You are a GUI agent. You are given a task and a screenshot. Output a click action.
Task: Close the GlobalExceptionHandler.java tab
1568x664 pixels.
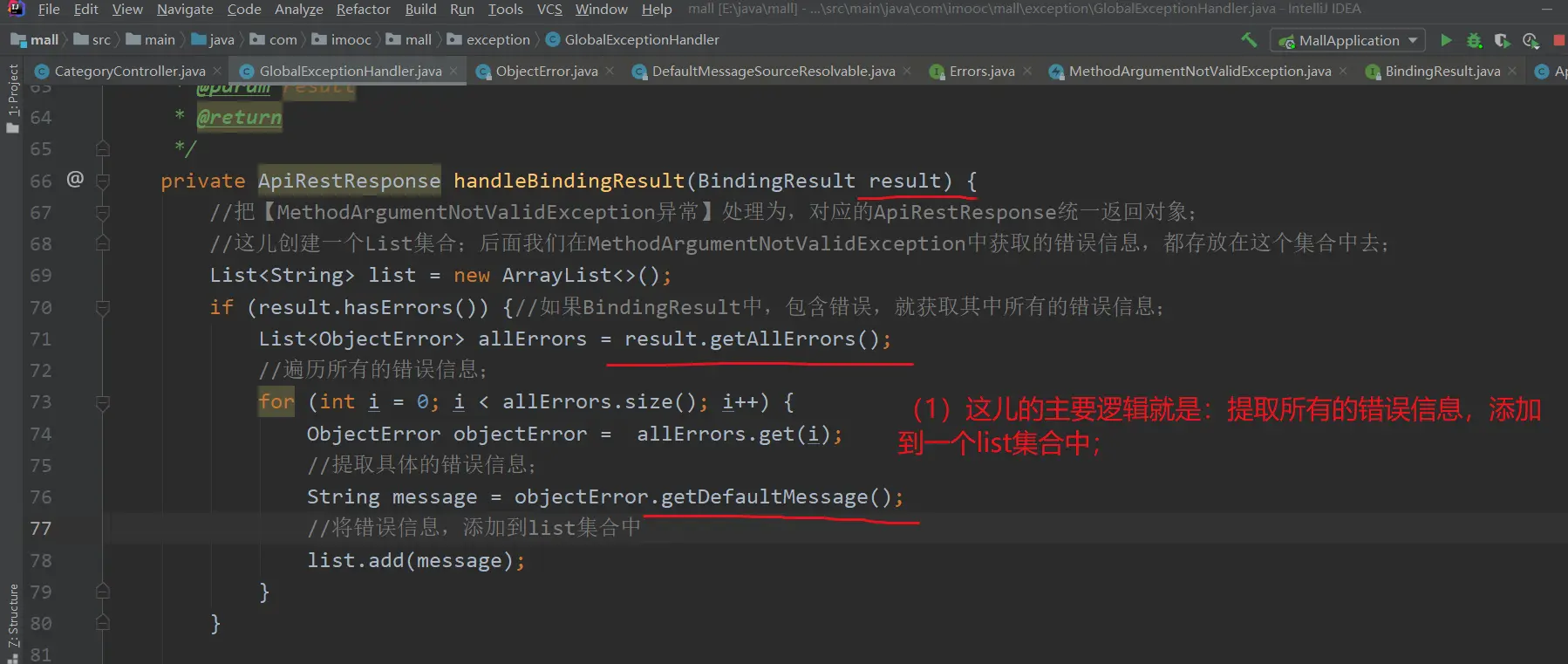[453, 71]
